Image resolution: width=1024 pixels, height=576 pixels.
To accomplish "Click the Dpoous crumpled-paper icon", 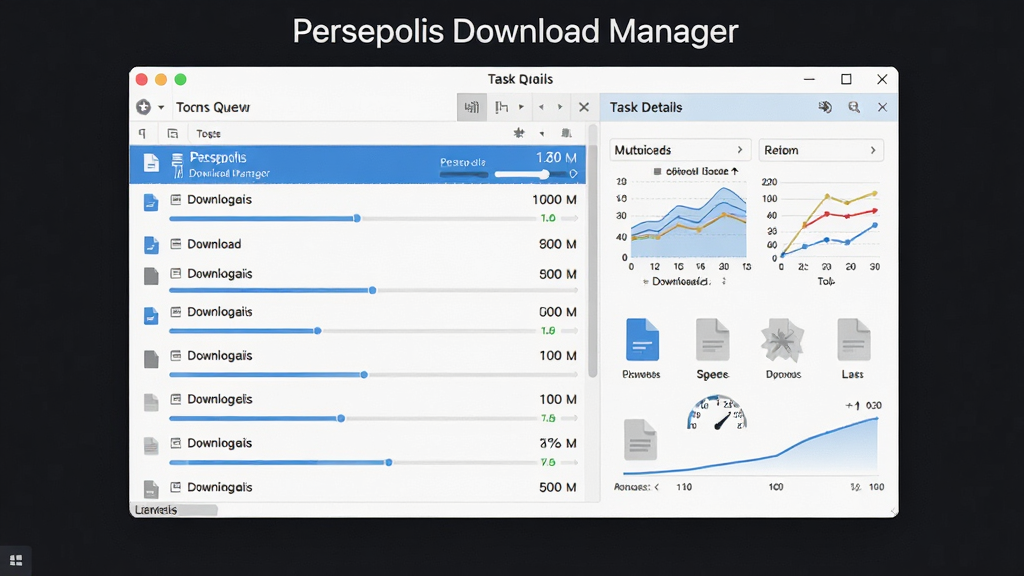I will (782, 340).
